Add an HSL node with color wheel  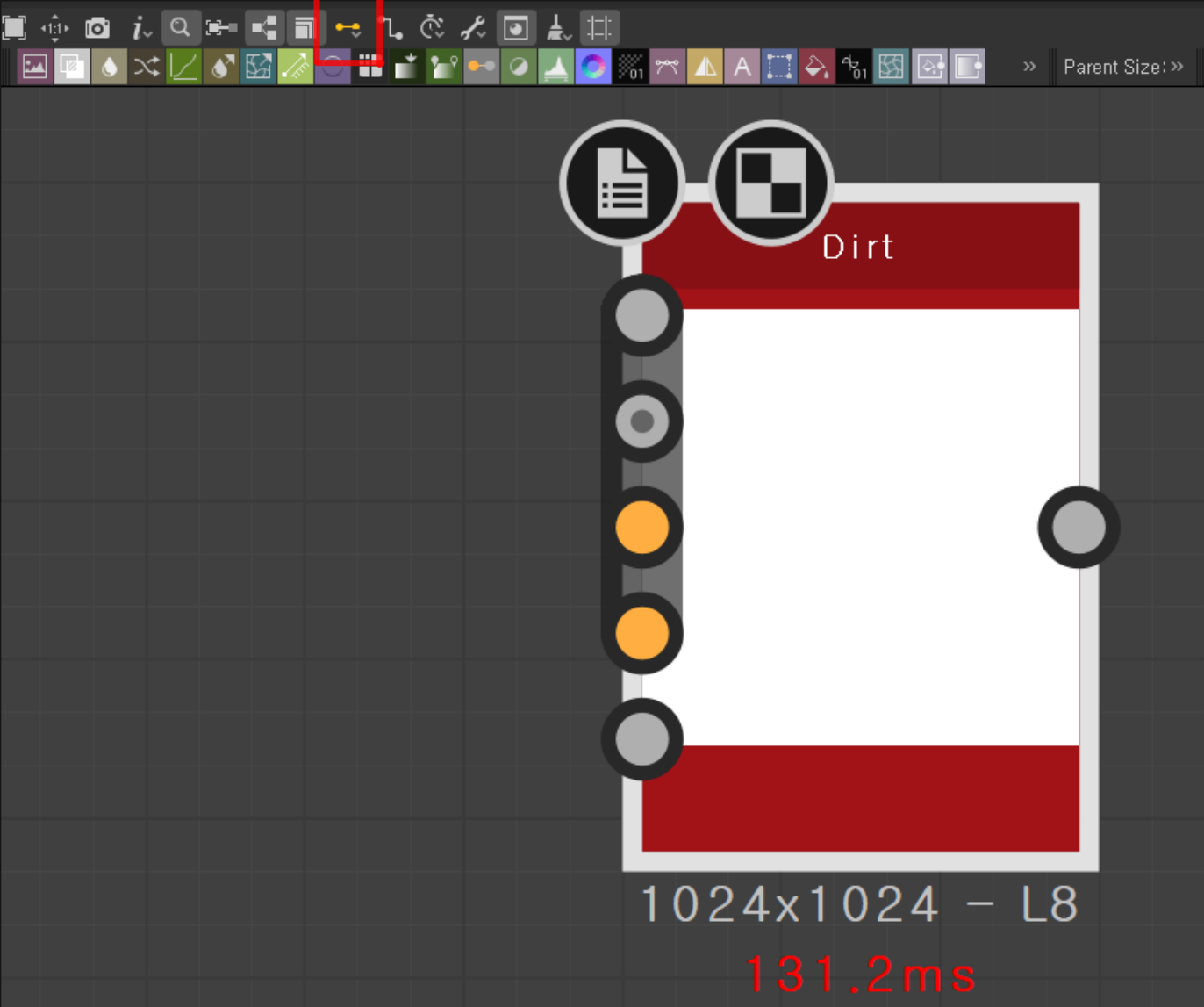(593, 67)
